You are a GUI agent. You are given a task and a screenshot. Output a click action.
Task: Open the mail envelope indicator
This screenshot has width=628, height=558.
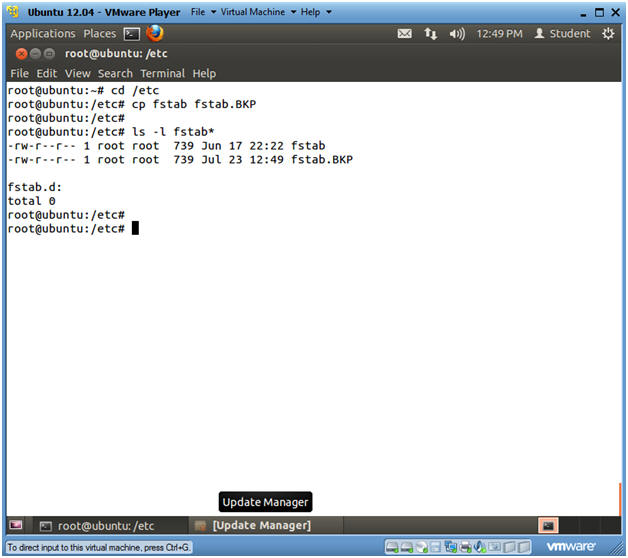click(404, 34)
